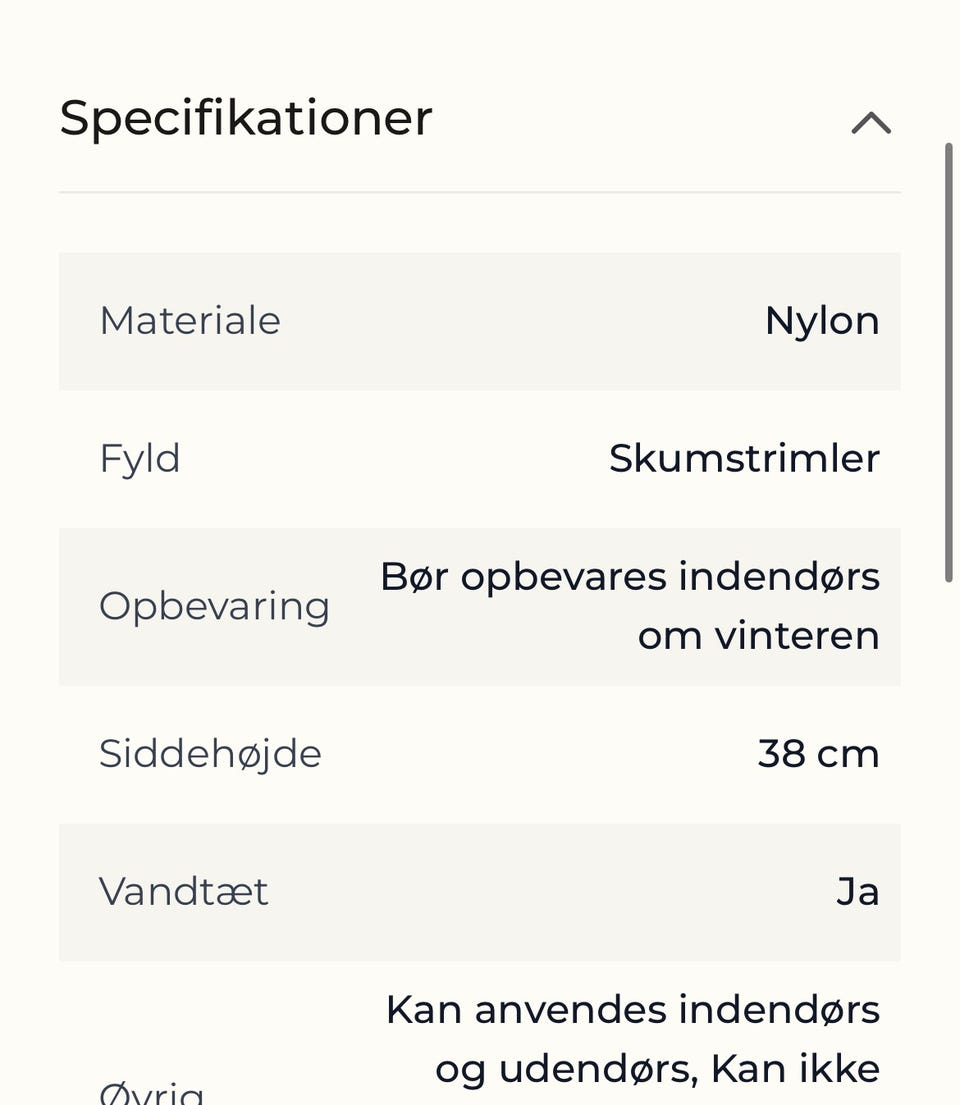Click the Fyld row label
This screenshot has height=1105, width=960.
pyautogui.click(x=140, y=459)
